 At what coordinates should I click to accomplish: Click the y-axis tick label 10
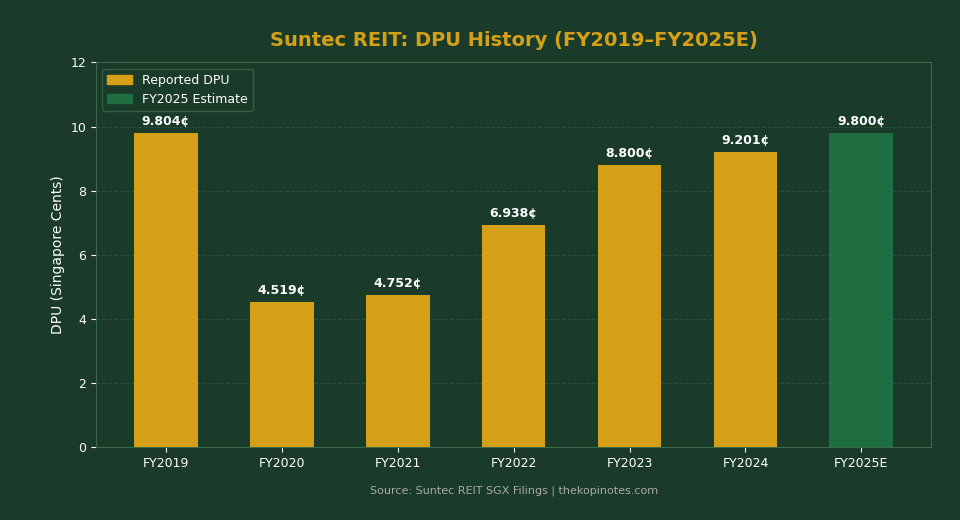79,128
